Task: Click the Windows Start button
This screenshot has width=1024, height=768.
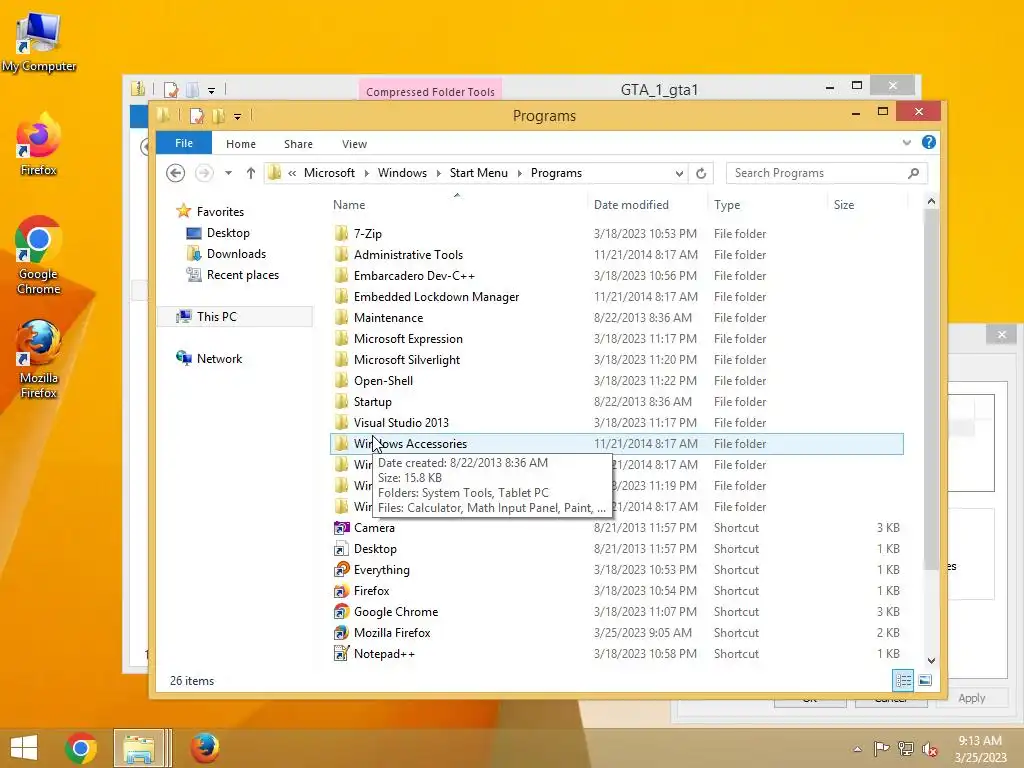Action: click(24, 748)
